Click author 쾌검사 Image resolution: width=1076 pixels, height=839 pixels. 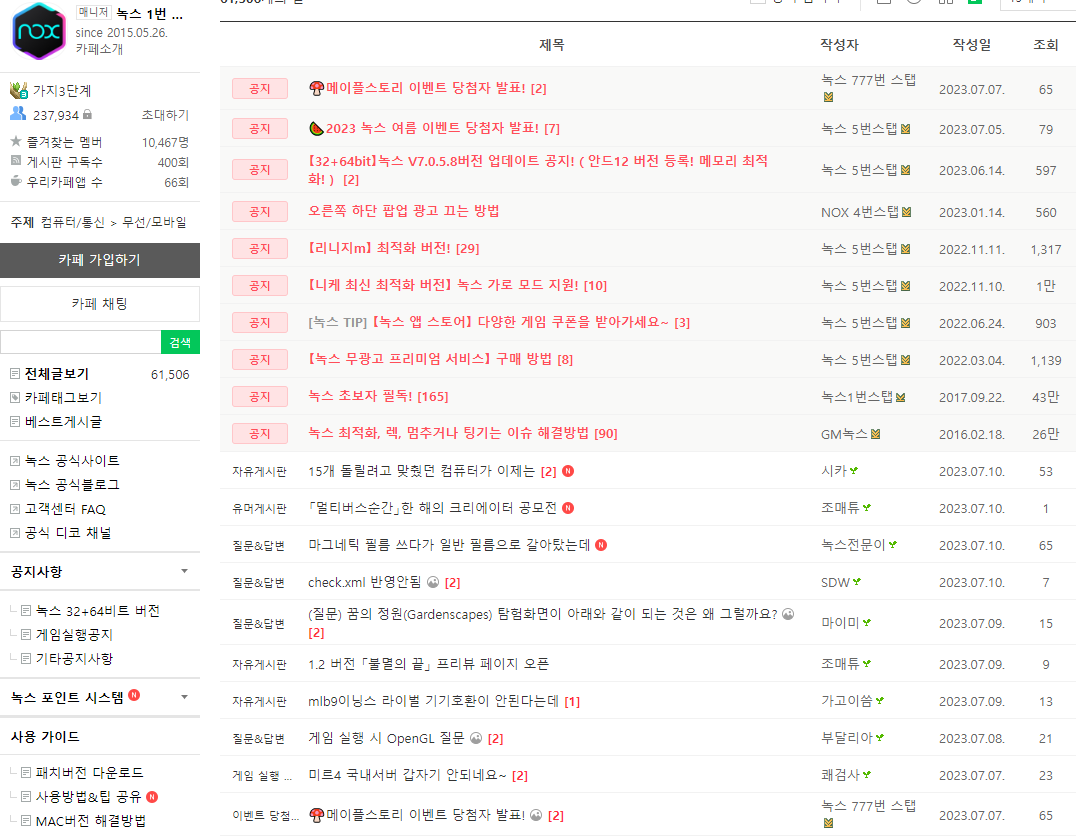840,775
